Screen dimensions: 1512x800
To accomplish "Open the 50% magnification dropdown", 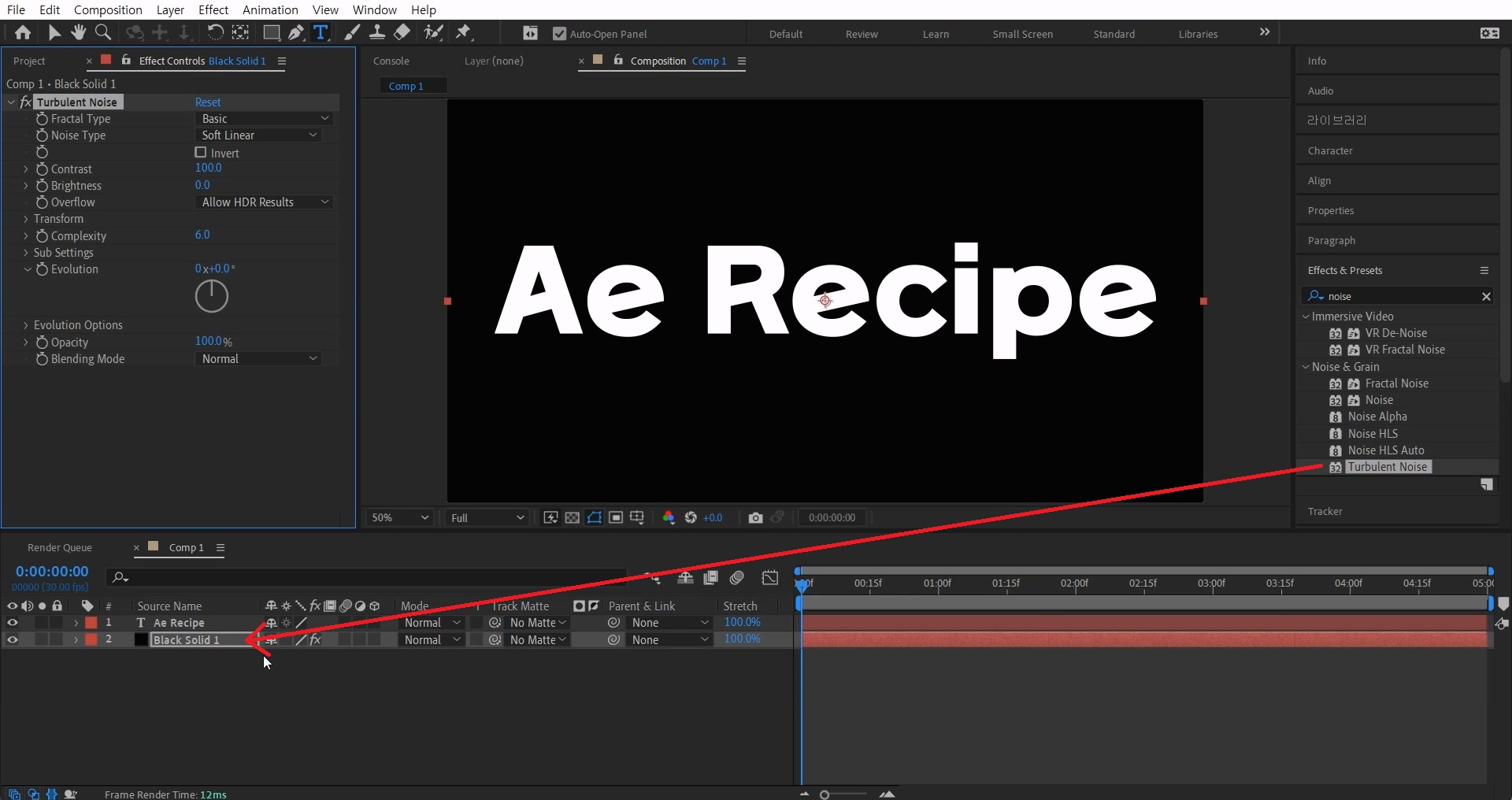I will pos(401,517).
